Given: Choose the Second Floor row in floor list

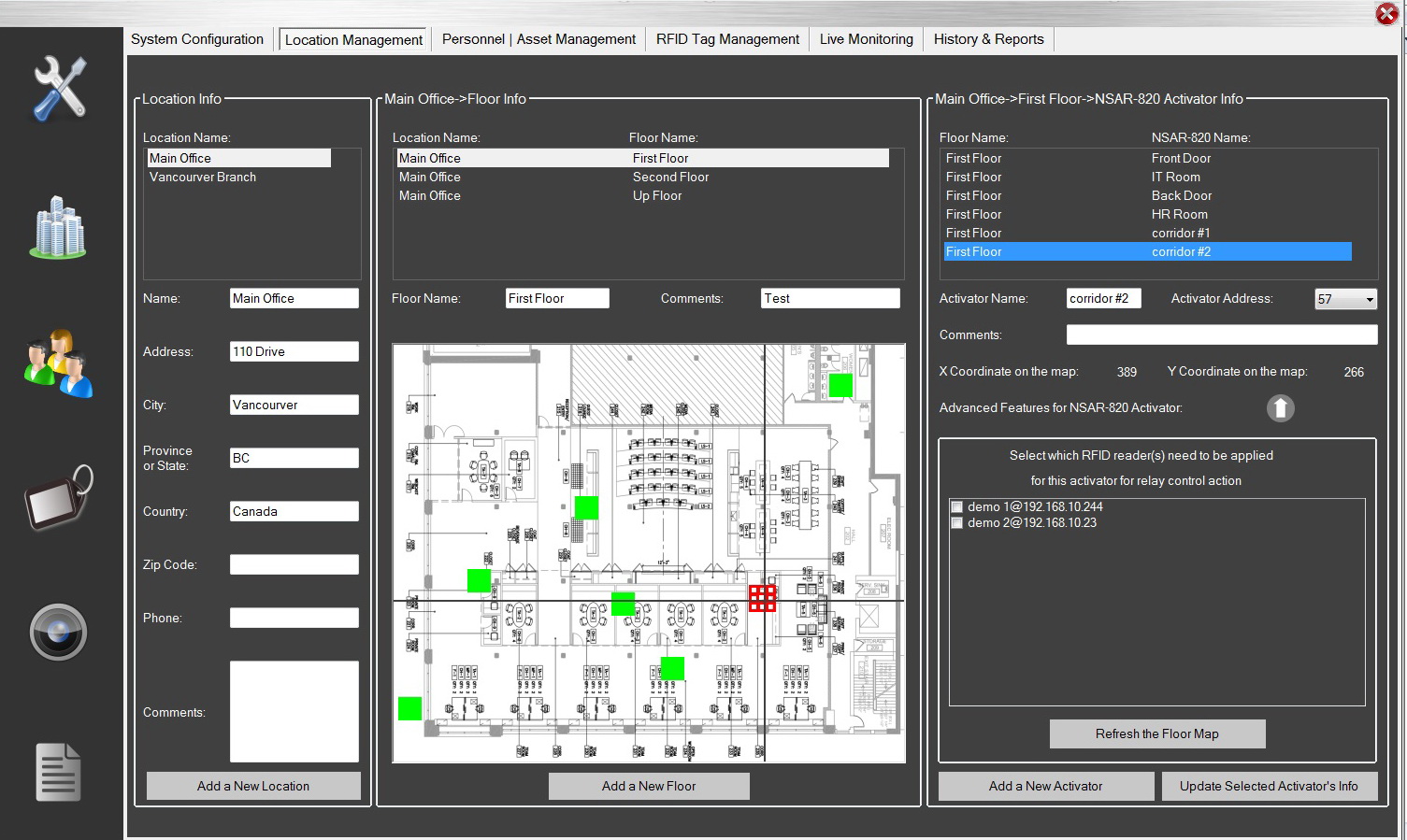Looking at the screenshot, I should 670,178.
